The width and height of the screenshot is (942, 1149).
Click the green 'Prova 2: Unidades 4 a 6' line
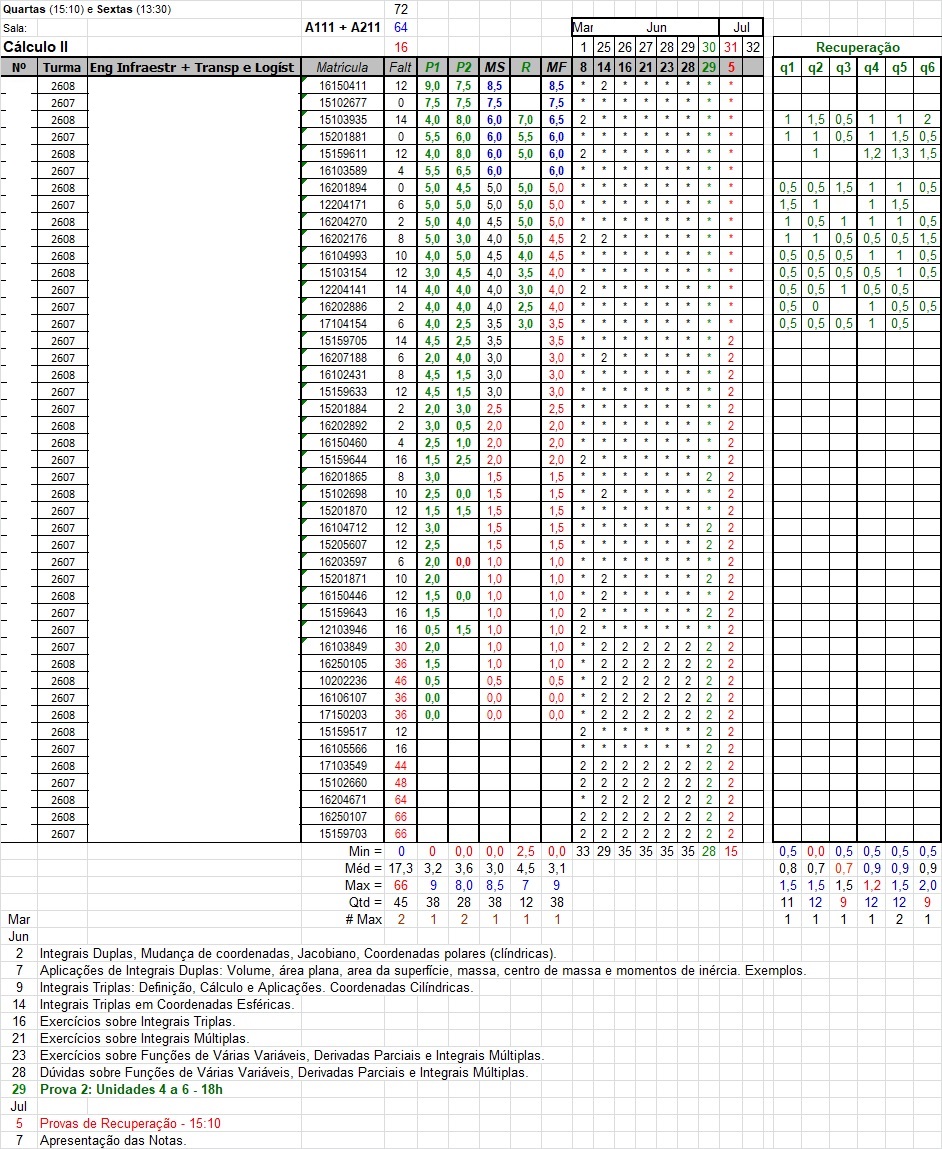(x=130, y=1089)
